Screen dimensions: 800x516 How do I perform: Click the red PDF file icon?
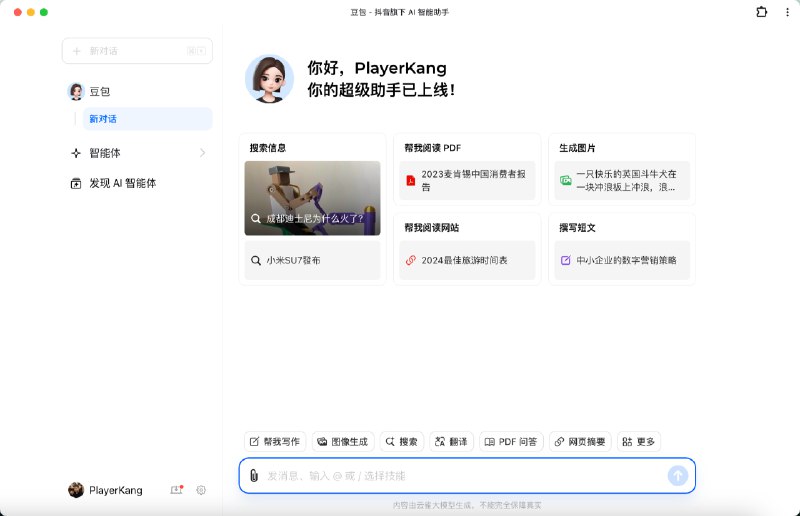click(411, 180)
